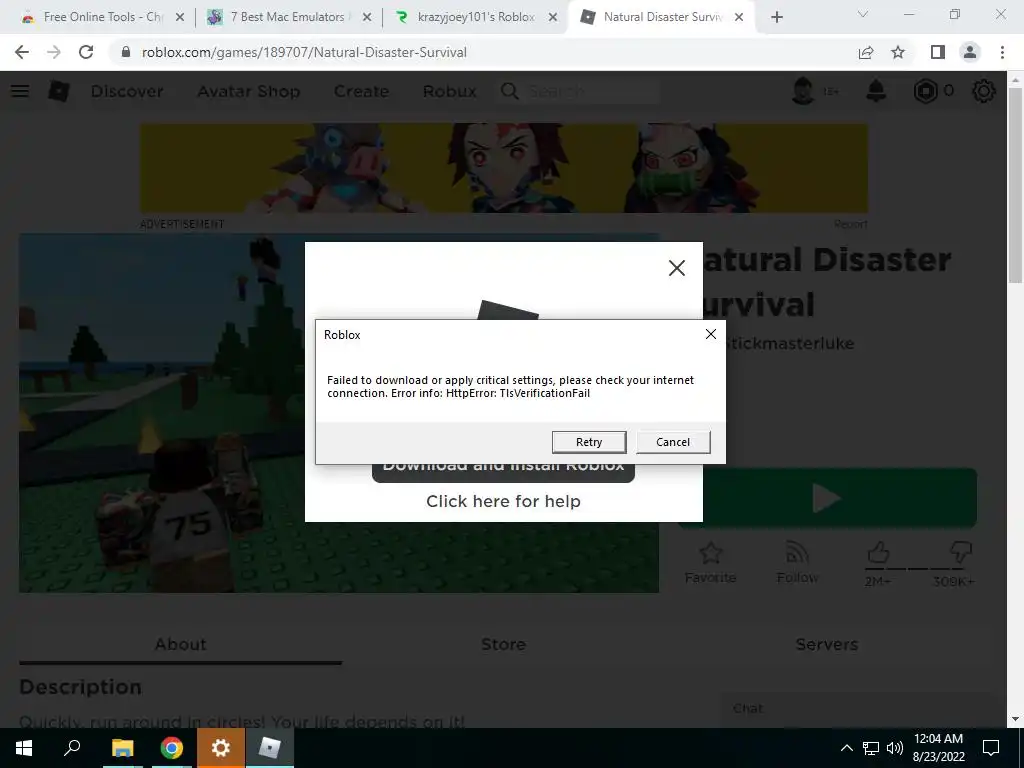This screenshot has height=768, width=1024.
Task: Open Chrome tab search dropdown arrow
Action: [863, 14]
